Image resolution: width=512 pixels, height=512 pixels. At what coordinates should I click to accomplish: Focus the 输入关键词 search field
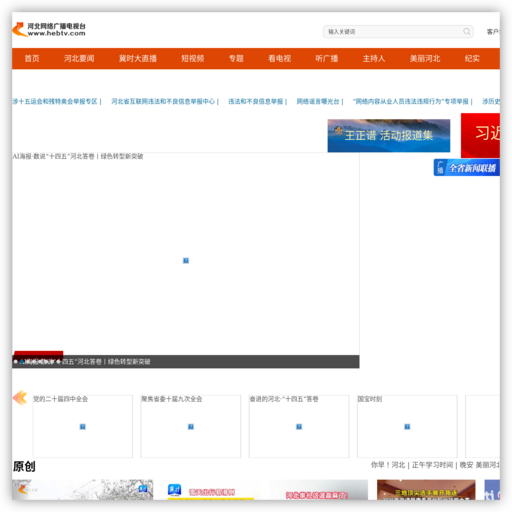tap(398, 32)
